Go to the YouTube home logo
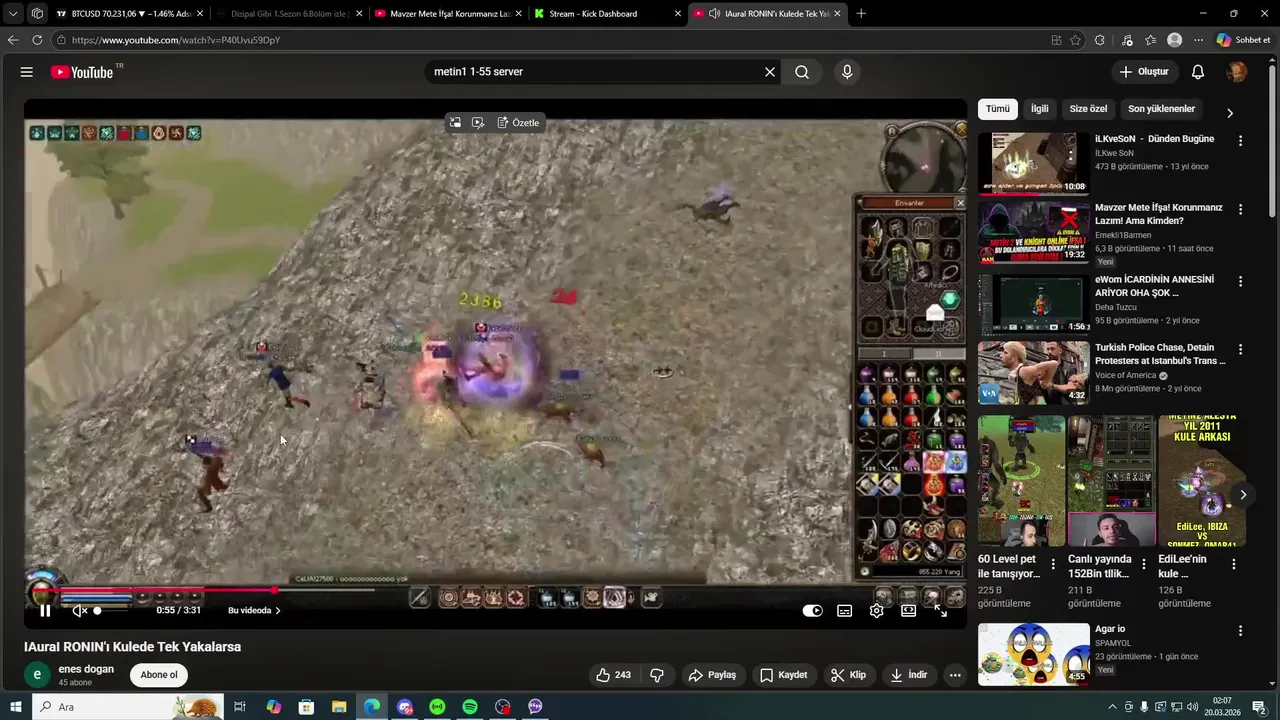 click(x=82, y=72)
